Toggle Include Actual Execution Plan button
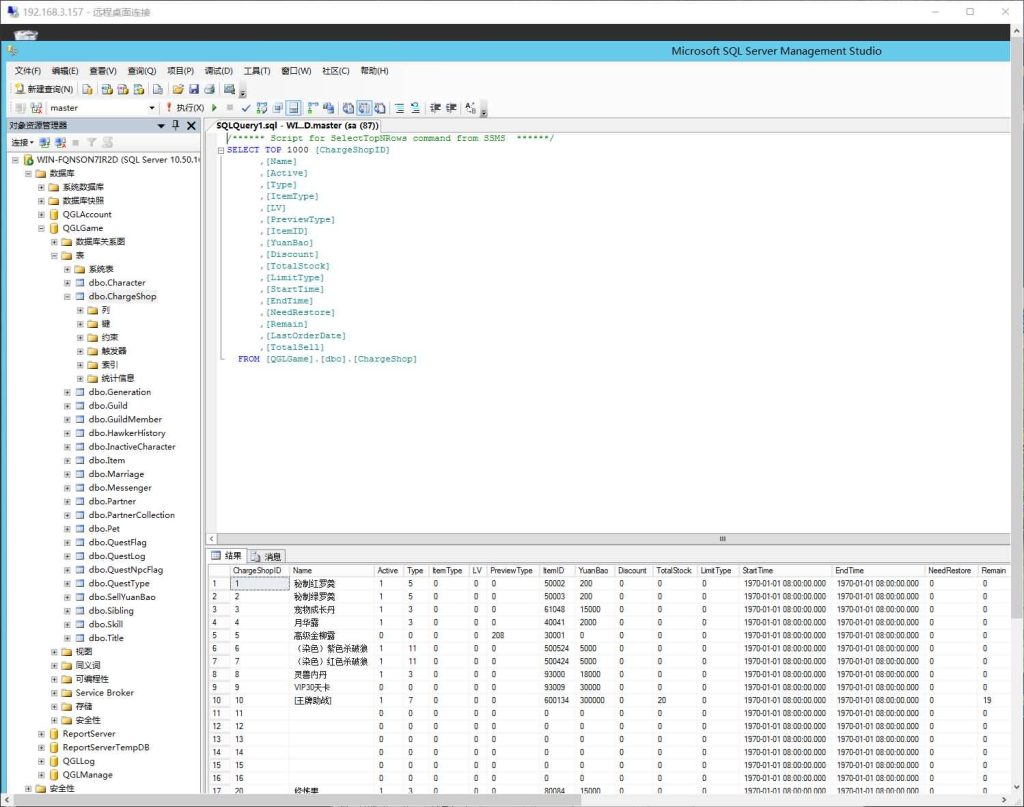The image size is (1024, 807). click(x=312, y=108)
